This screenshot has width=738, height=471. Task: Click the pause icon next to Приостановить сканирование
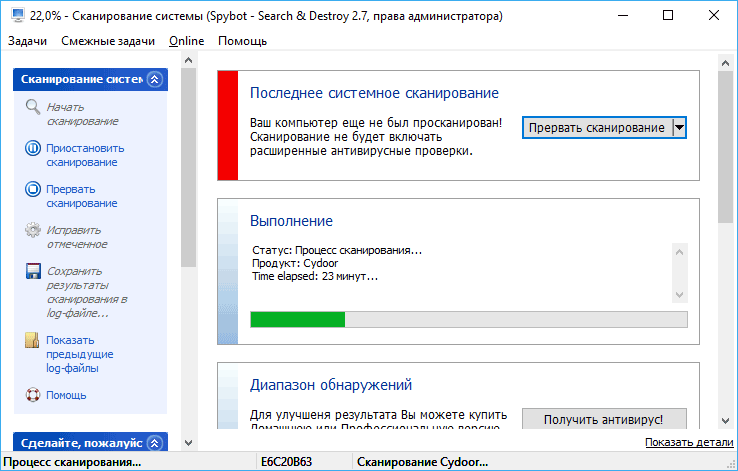33,148
